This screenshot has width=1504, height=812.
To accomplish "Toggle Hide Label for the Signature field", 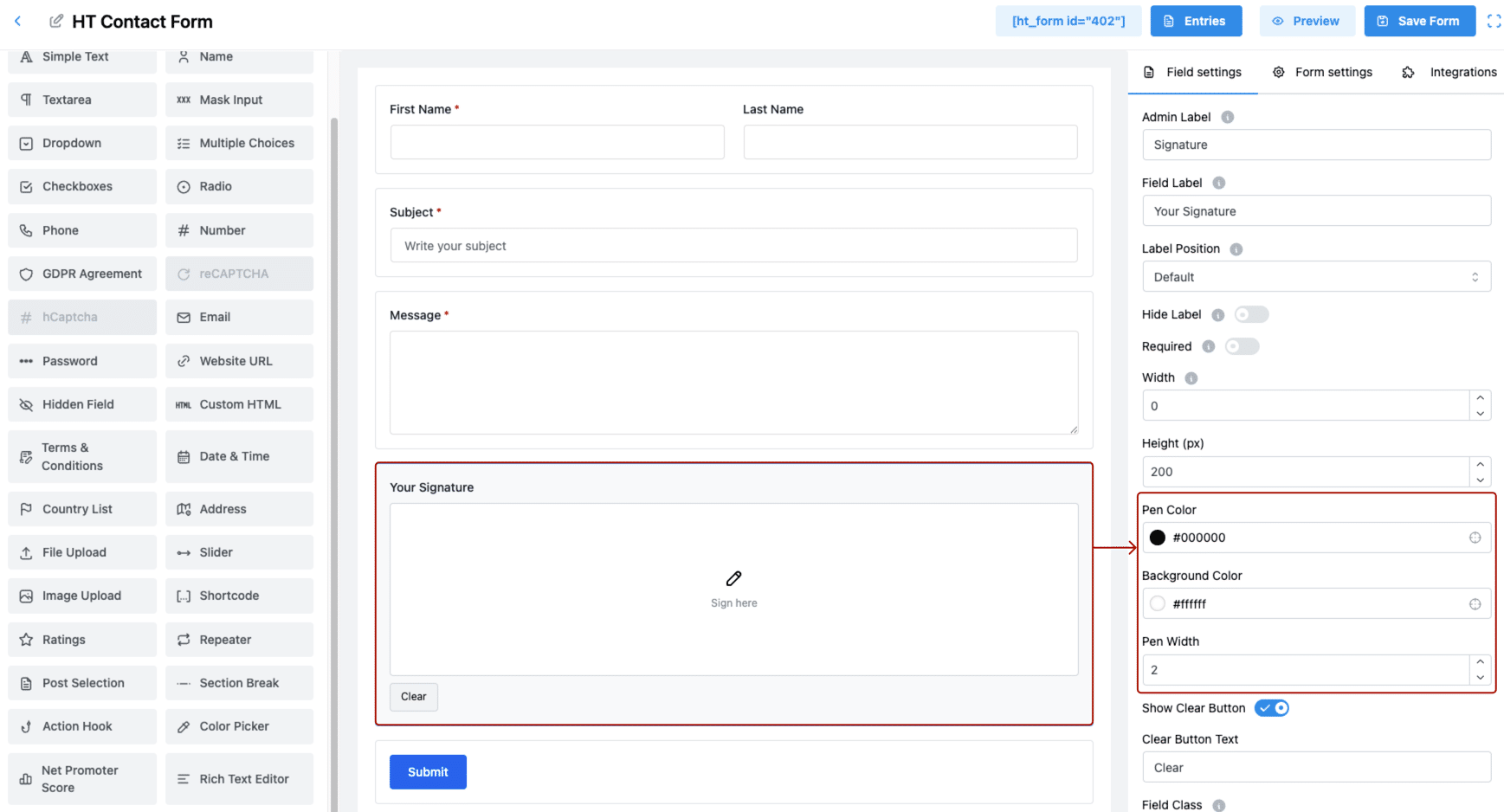I will pos(1250,314).
